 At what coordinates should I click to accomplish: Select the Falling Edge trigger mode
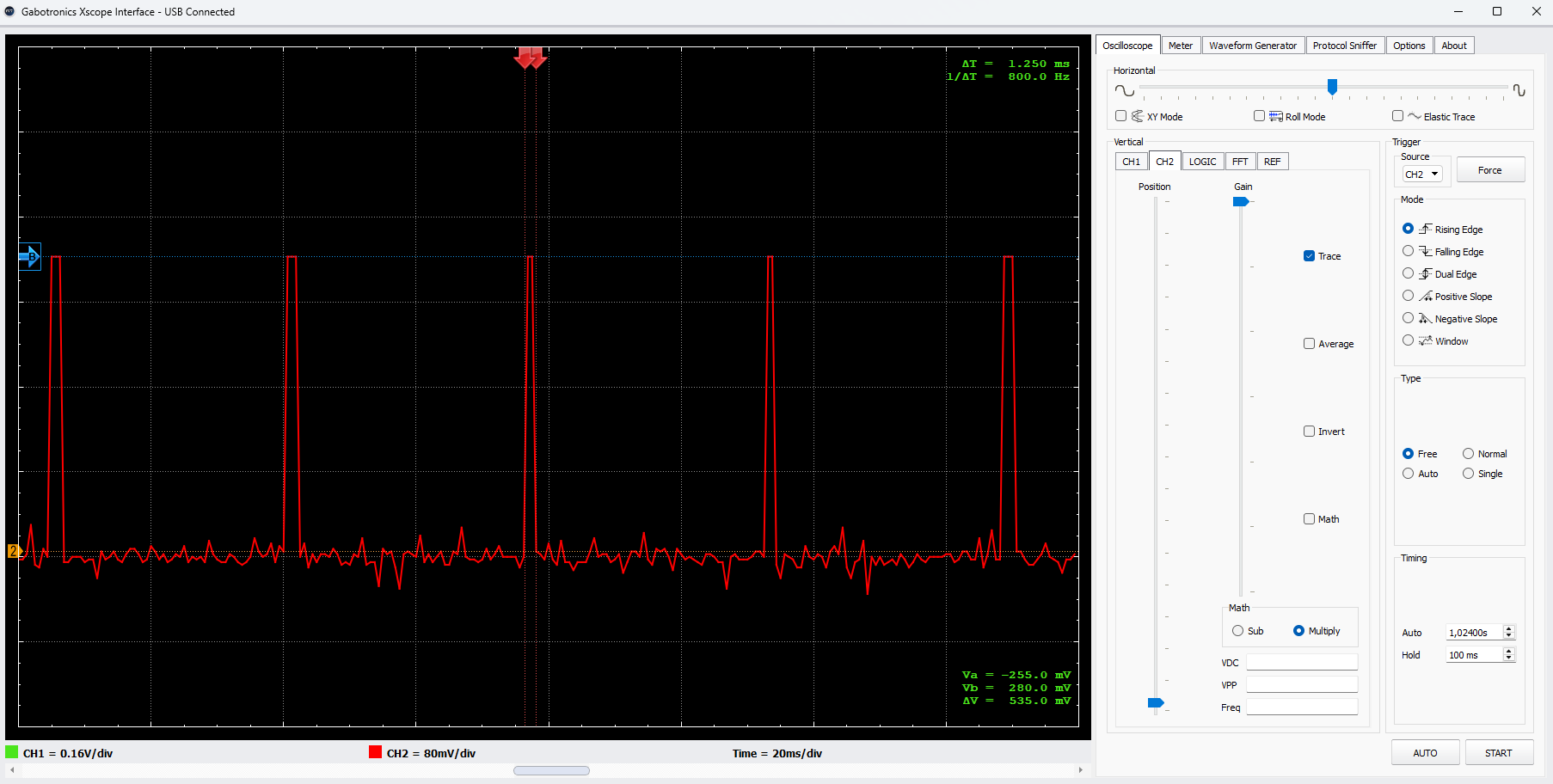(1408, 251)
